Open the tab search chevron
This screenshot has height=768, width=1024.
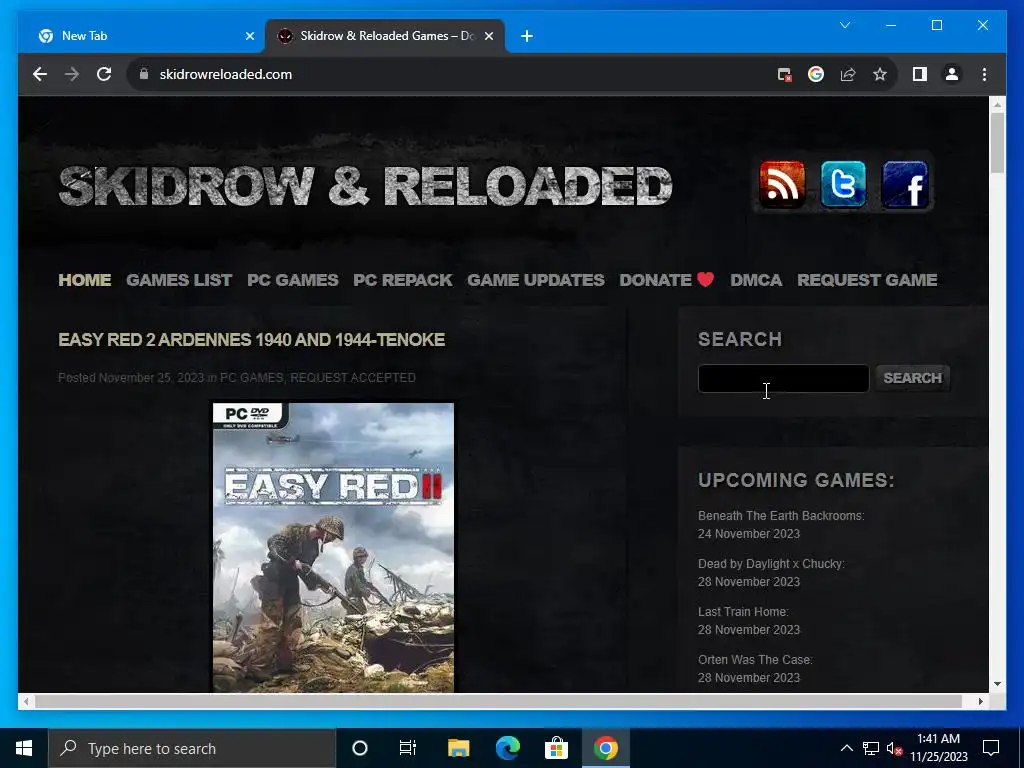pos(845,25)
